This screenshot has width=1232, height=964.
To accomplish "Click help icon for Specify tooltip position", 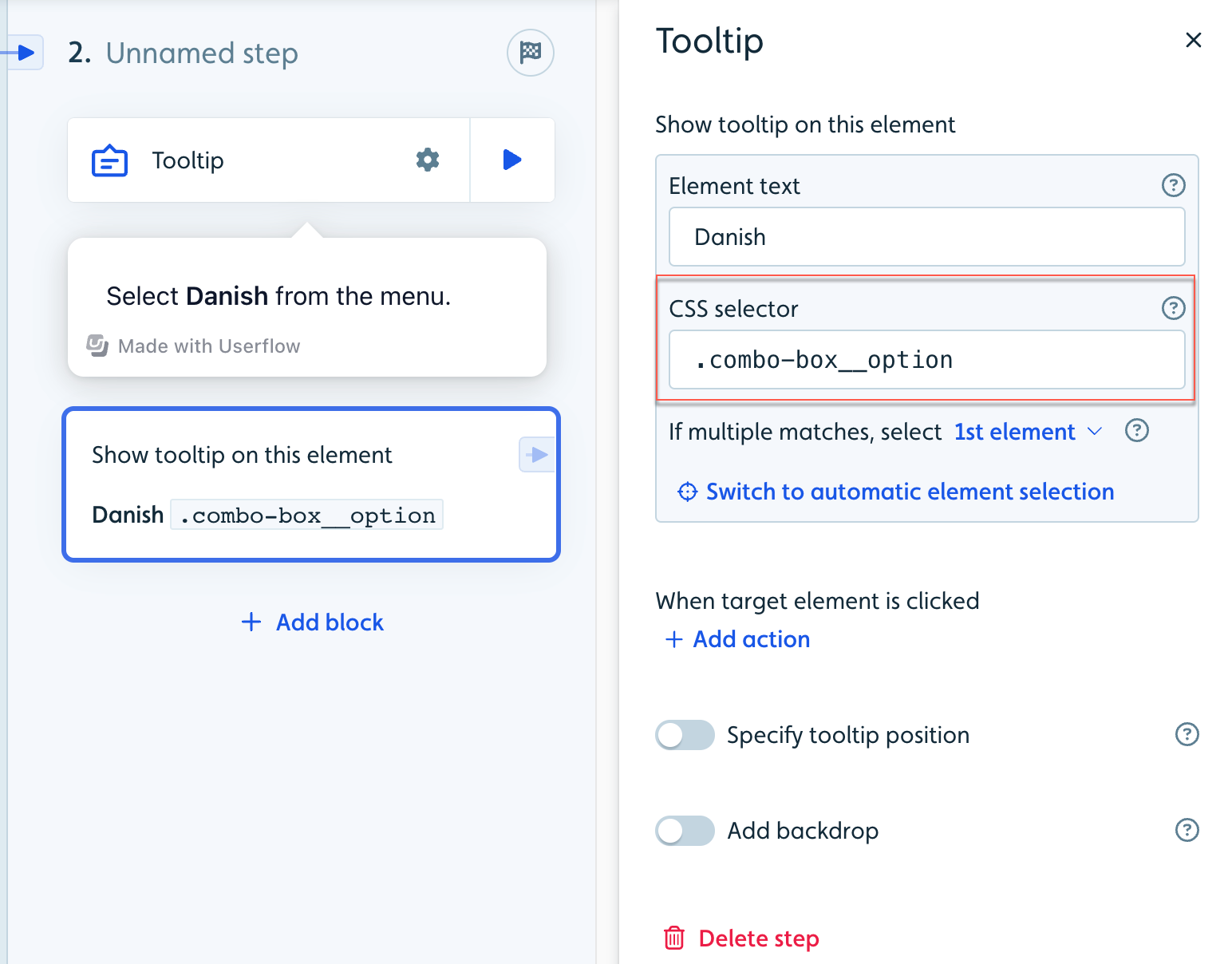I will click(1187, 734).
